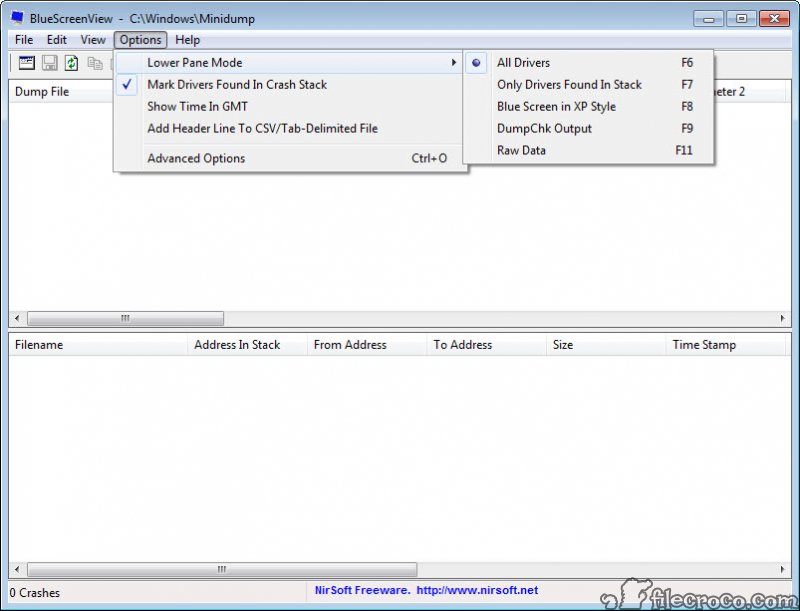
Task: Select the All Drivers radio option
Action: tap(588, 63)
